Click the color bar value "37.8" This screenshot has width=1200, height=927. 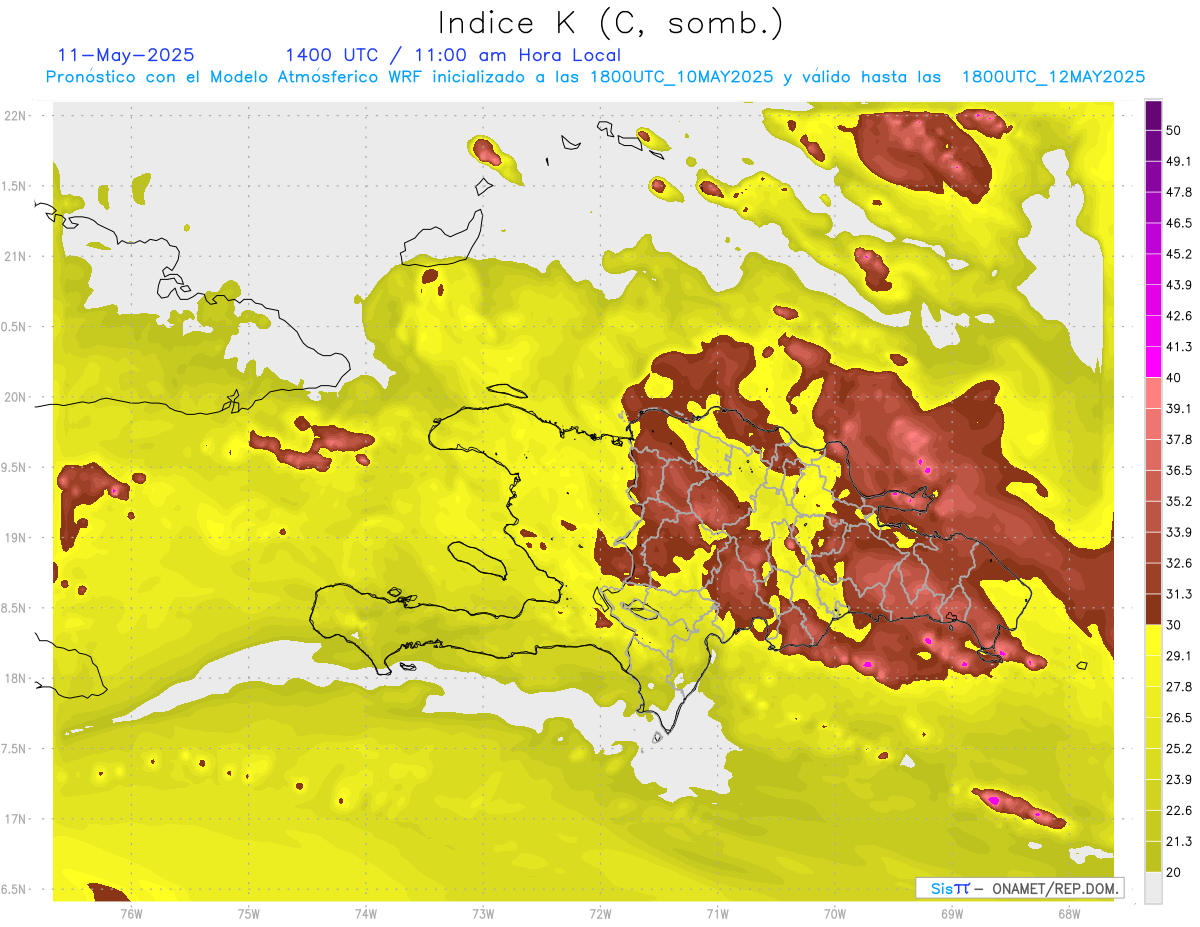tap(1179, 439)
